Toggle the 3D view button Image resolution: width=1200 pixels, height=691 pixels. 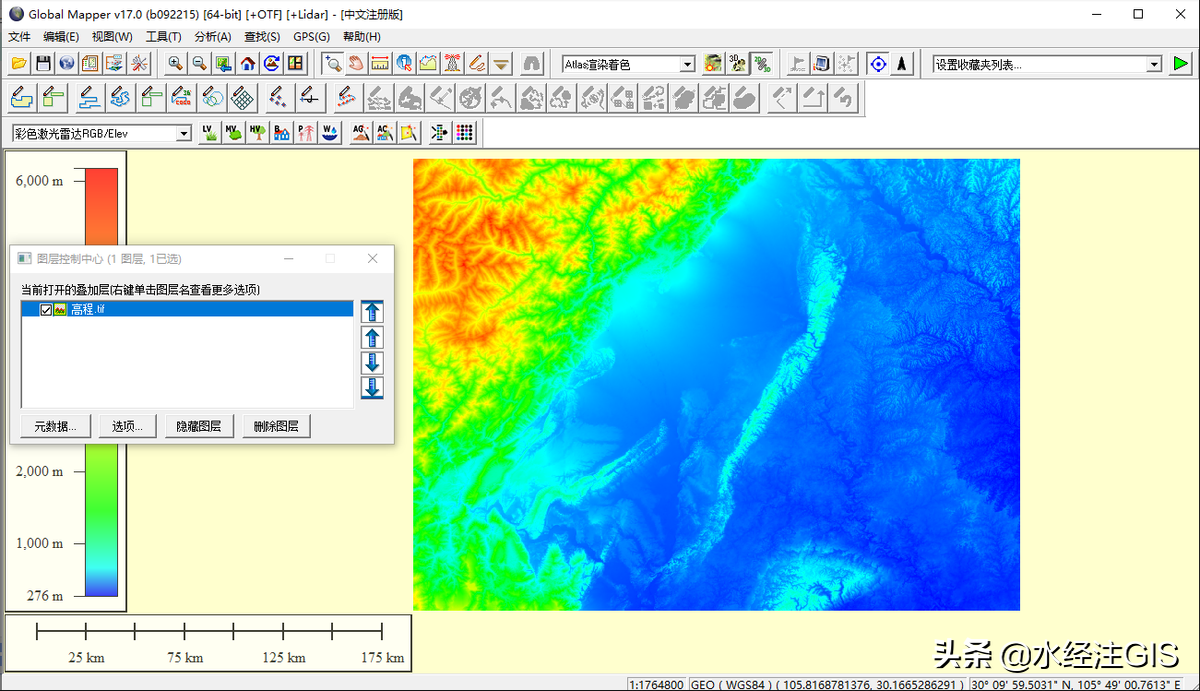[737, 63]
